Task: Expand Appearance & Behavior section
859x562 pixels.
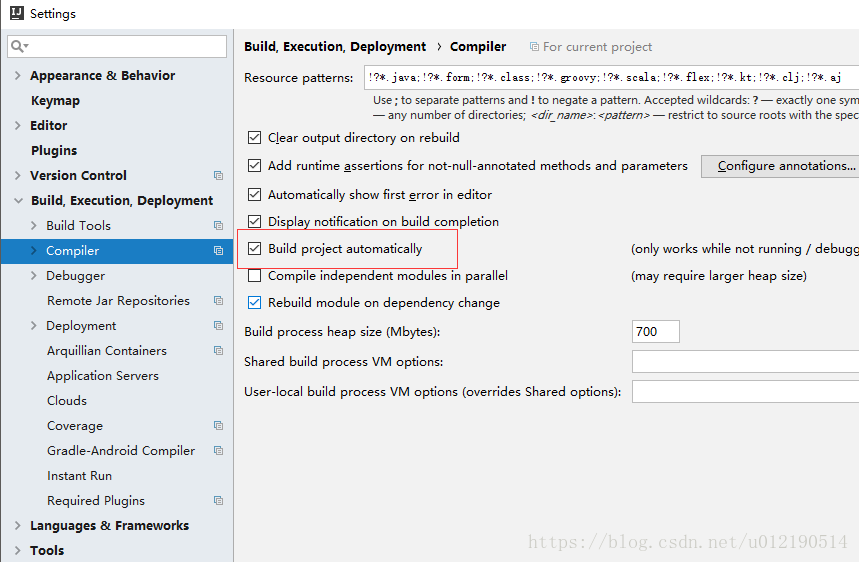Action: click(18, 76)
